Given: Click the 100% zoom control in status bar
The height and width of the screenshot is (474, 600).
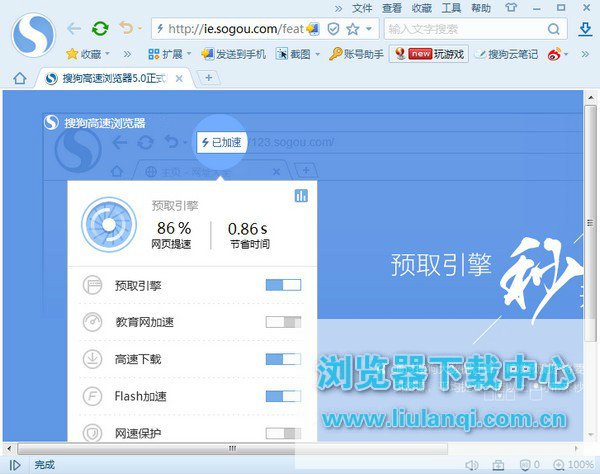Looking at the screenshot, I should (573, 465).
